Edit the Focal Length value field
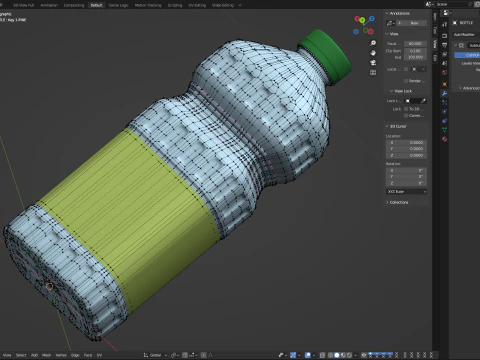 (x=415, y=44)
